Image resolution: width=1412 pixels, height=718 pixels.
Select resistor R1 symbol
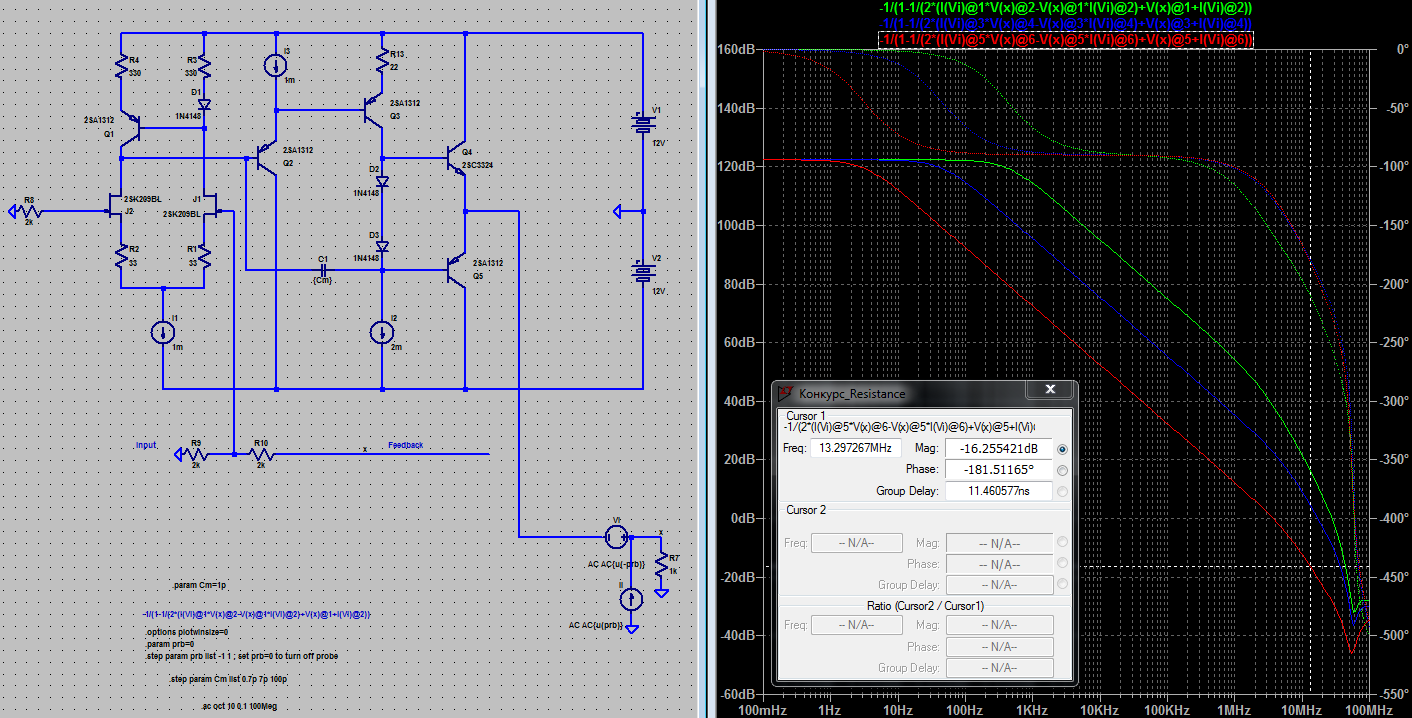coord(203,255)
